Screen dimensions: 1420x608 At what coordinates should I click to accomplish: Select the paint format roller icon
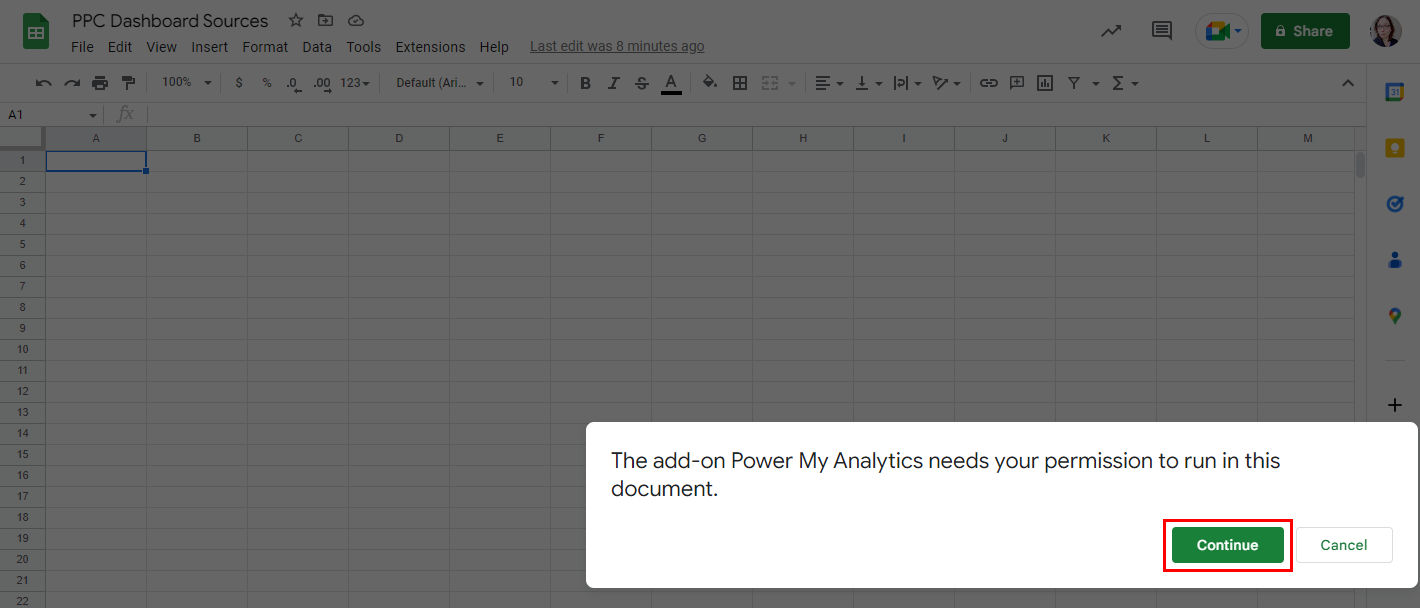[x=128, y=83]
